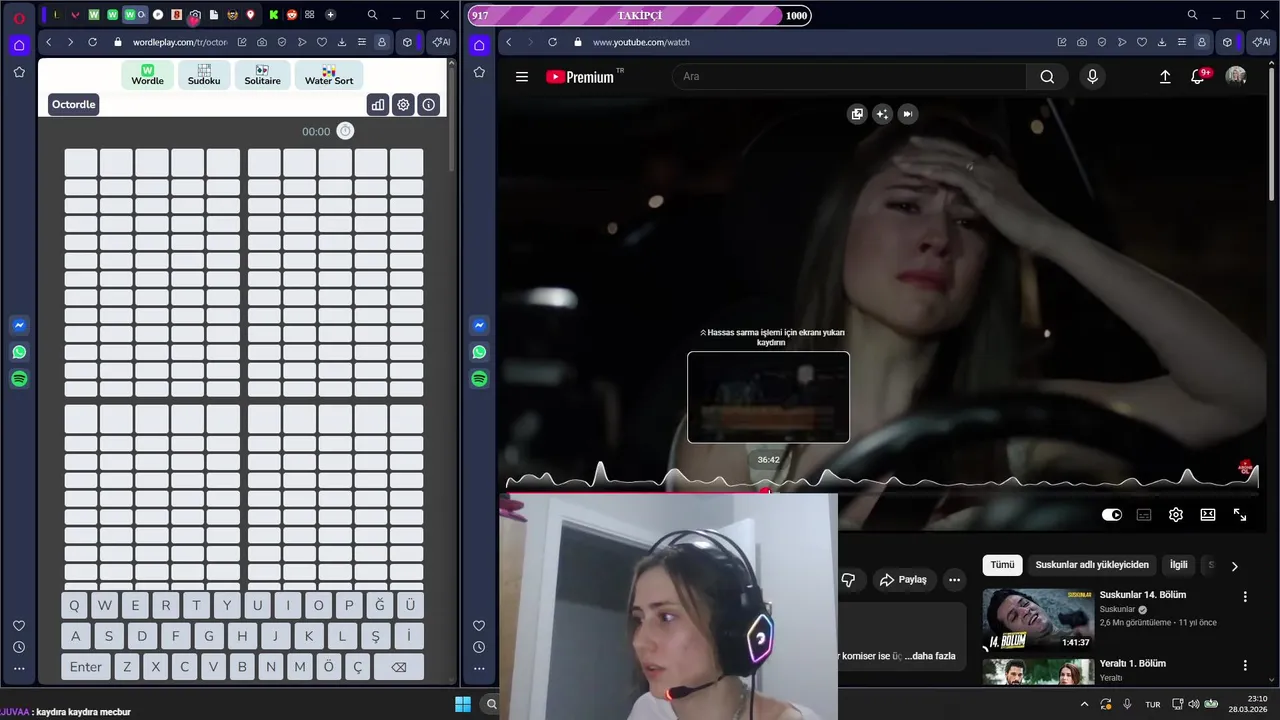Image resolution: width=1280 pixels, height=720 pixels.
Task: Open Opera menu logo in left window
Action: (19, 18)
